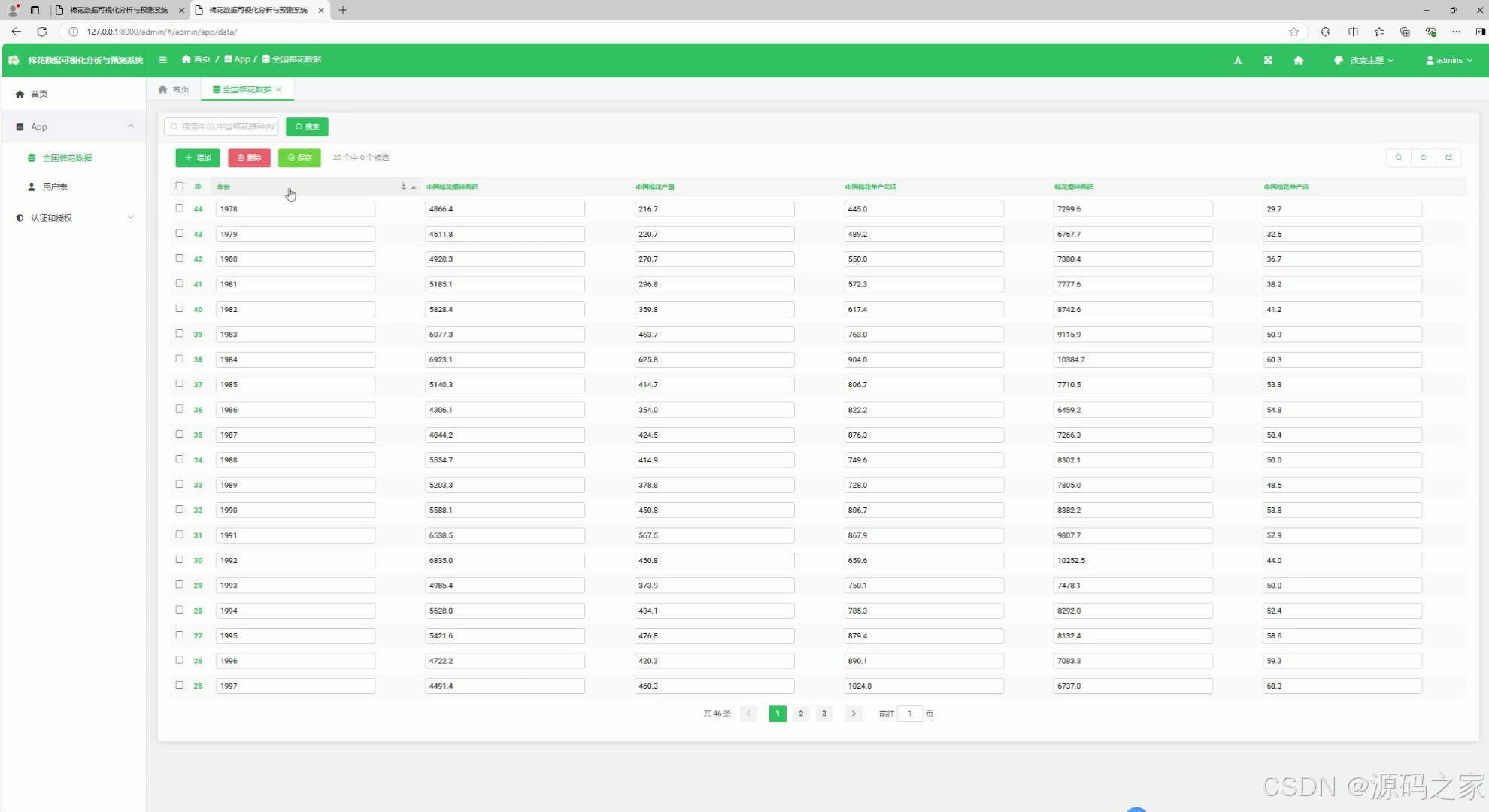This screenshot has width=1489, height=812.
Task: Click the home icon in the header bar
Action: pyautogui.click(x=1298, y=60)
